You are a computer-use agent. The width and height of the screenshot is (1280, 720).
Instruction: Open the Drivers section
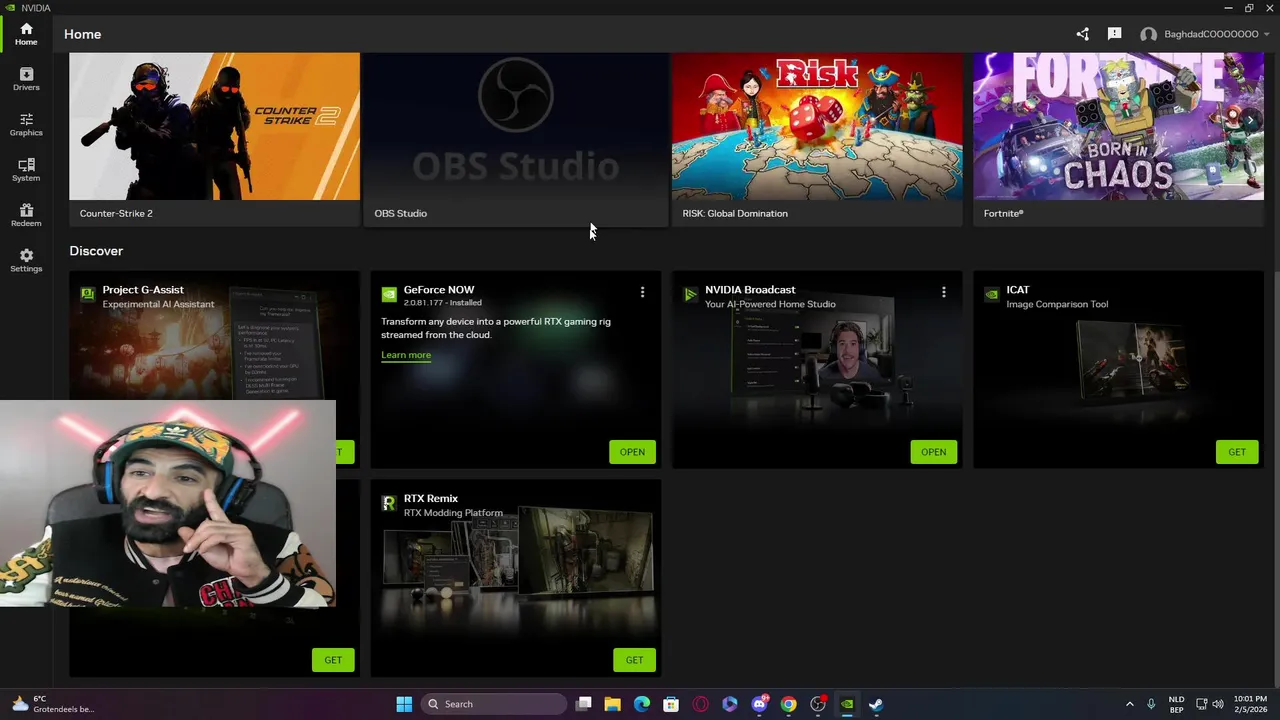[26, 79]
